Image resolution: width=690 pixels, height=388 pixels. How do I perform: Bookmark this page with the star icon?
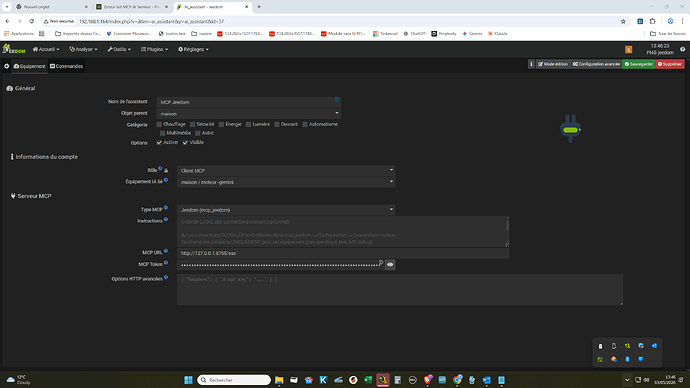623,21
